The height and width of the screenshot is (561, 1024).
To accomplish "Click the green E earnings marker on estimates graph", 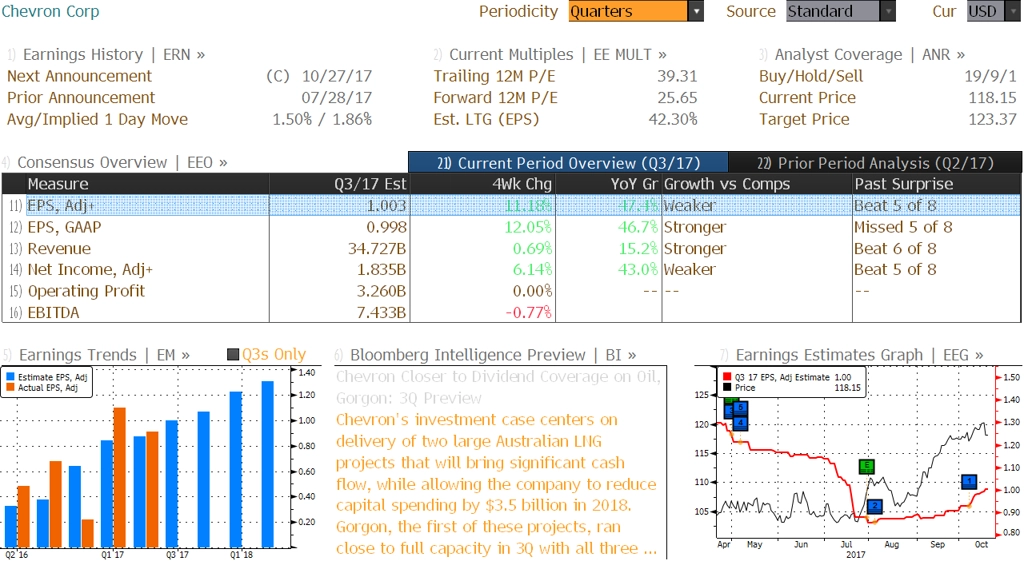I will pos(867,466).
